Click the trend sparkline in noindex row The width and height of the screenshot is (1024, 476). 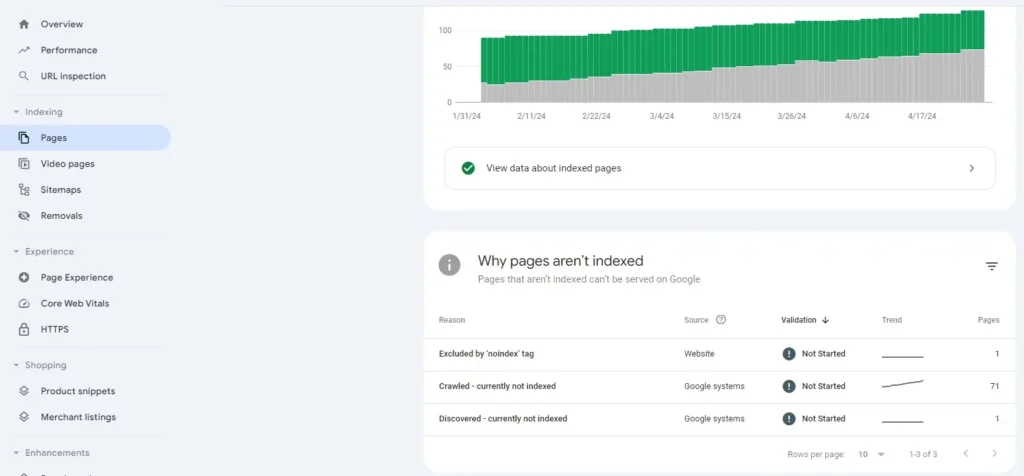point(903,357)
